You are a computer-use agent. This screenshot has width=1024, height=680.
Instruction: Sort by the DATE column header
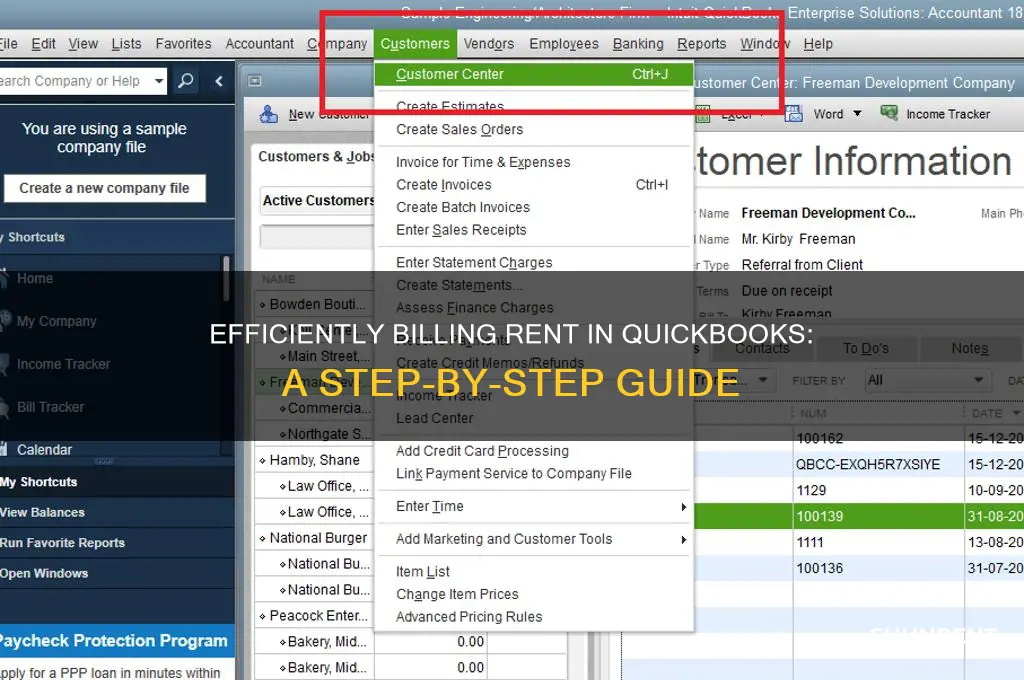(987, 413)
